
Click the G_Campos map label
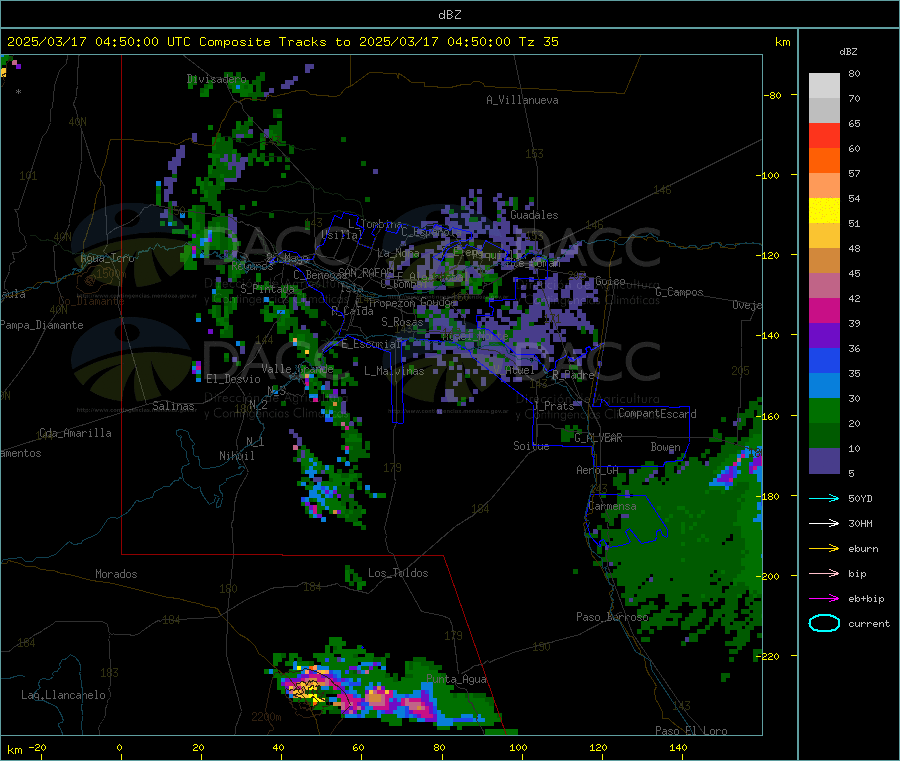[680, 292]
